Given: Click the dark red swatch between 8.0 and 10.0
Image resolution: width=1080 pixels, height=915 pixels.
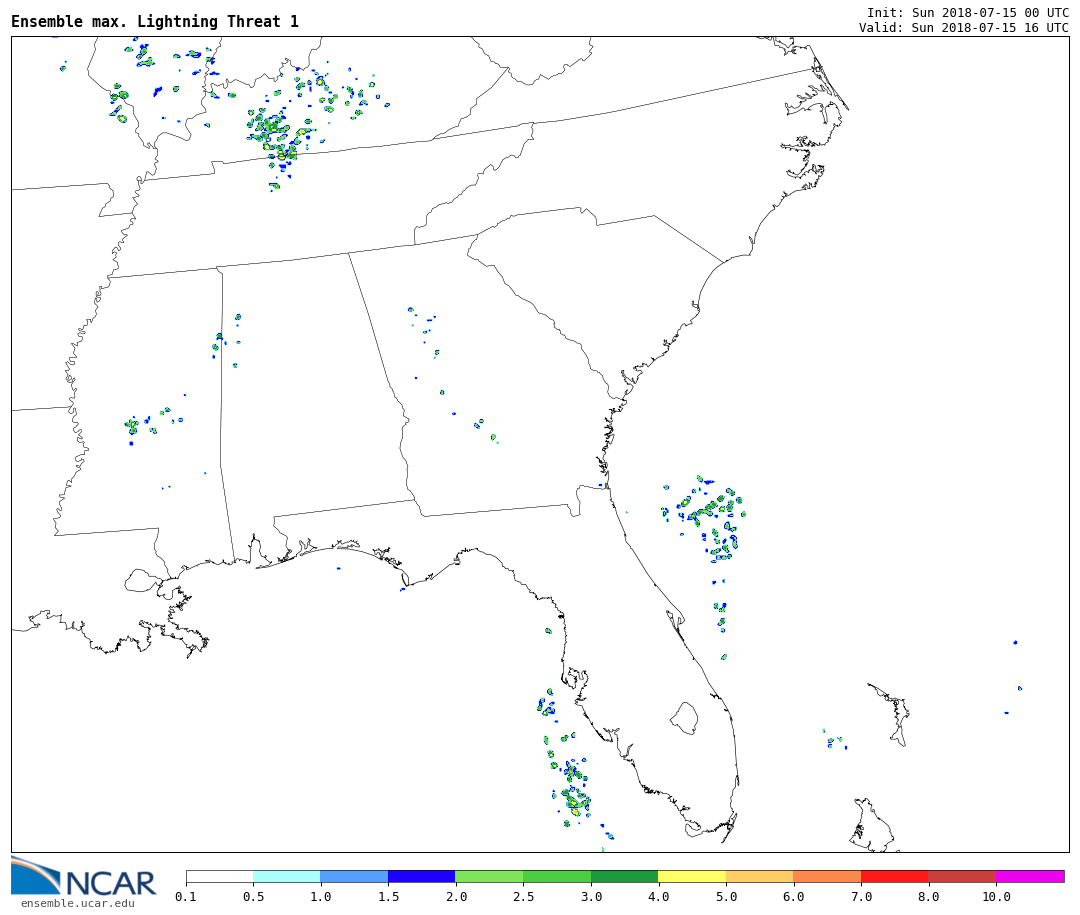Looking at the screenshot, I should 961,876.
